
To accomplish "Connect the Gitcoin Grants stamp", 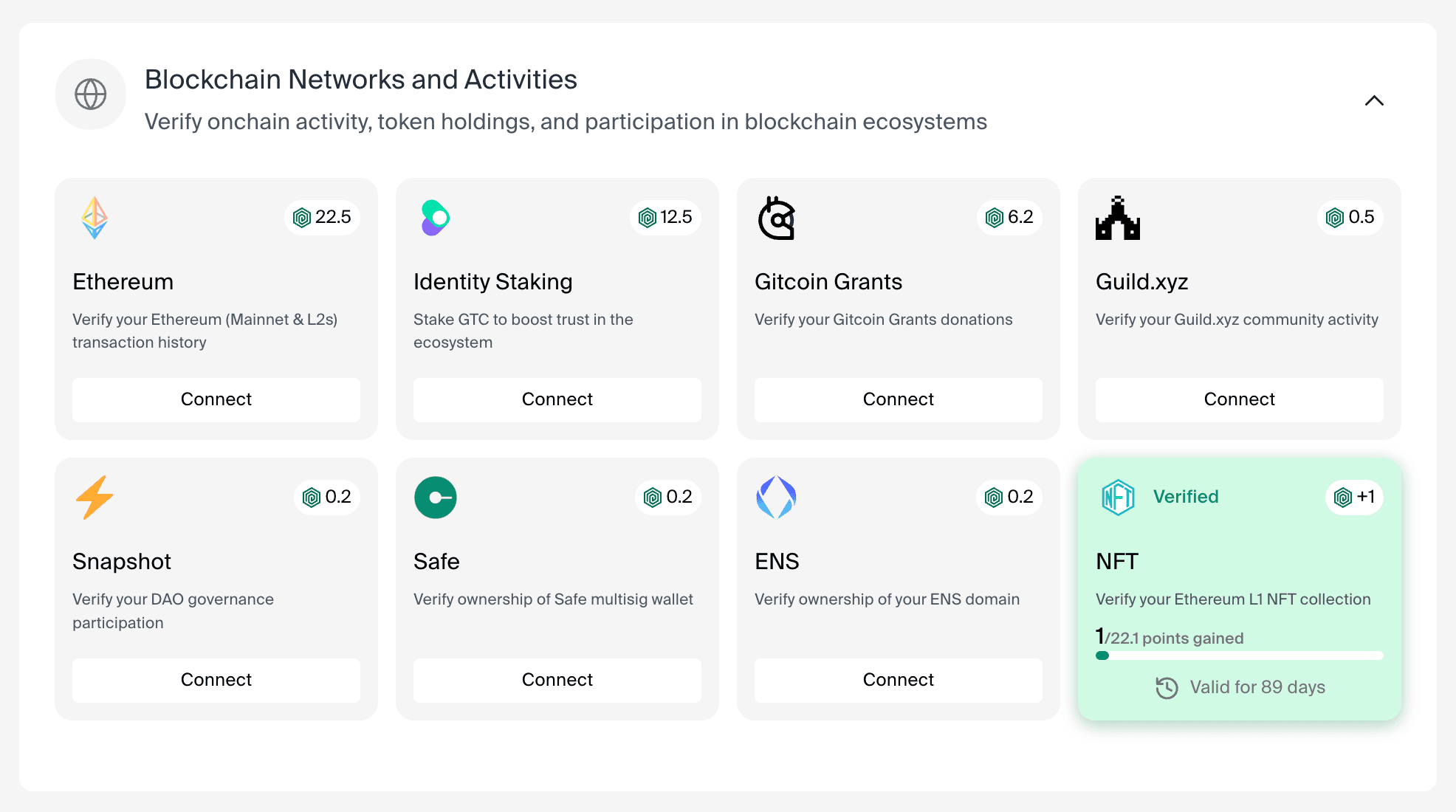I will [899, 399].
